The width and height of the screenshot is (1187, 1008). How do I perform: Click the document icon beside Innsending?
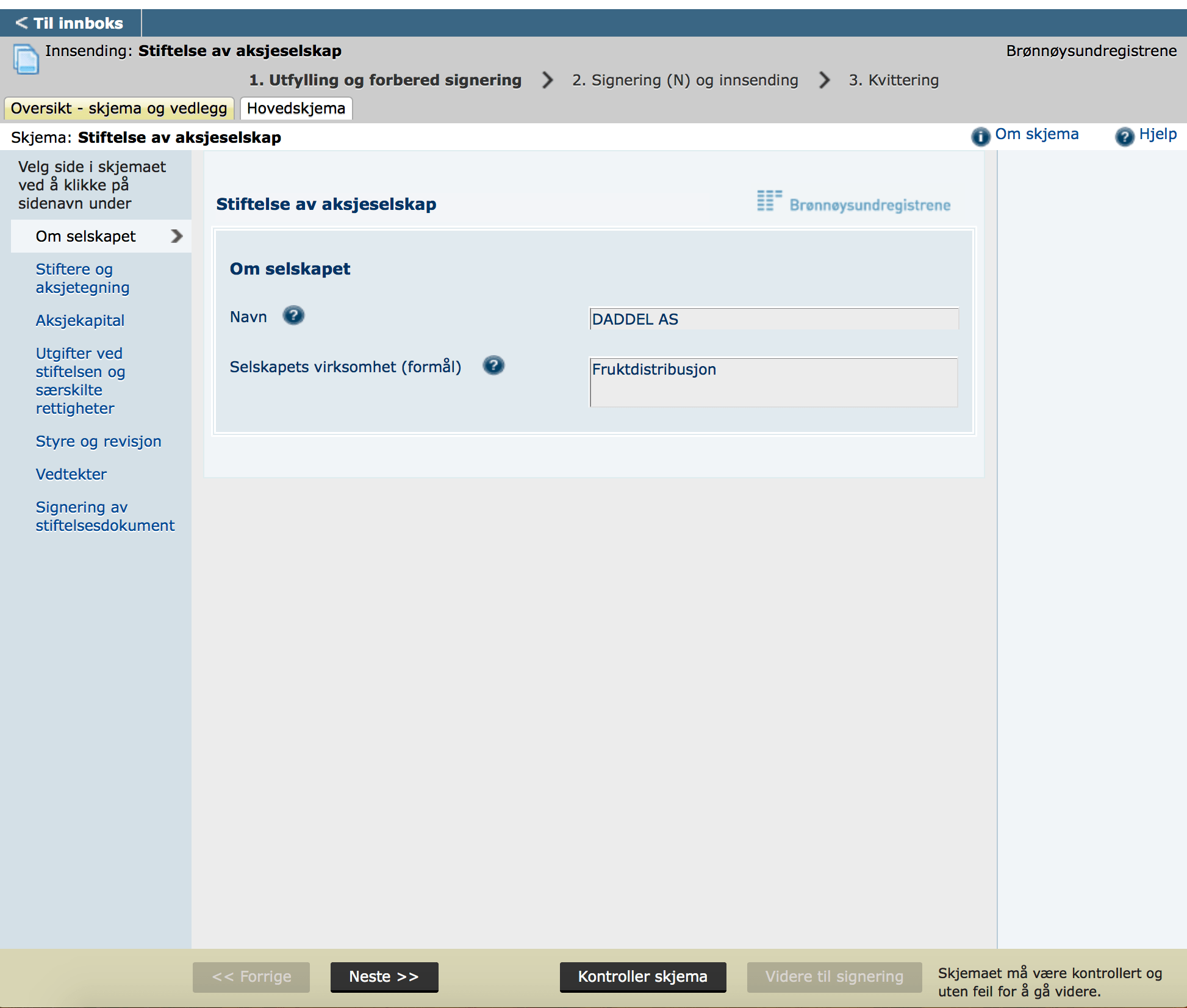tap(26, 60)
